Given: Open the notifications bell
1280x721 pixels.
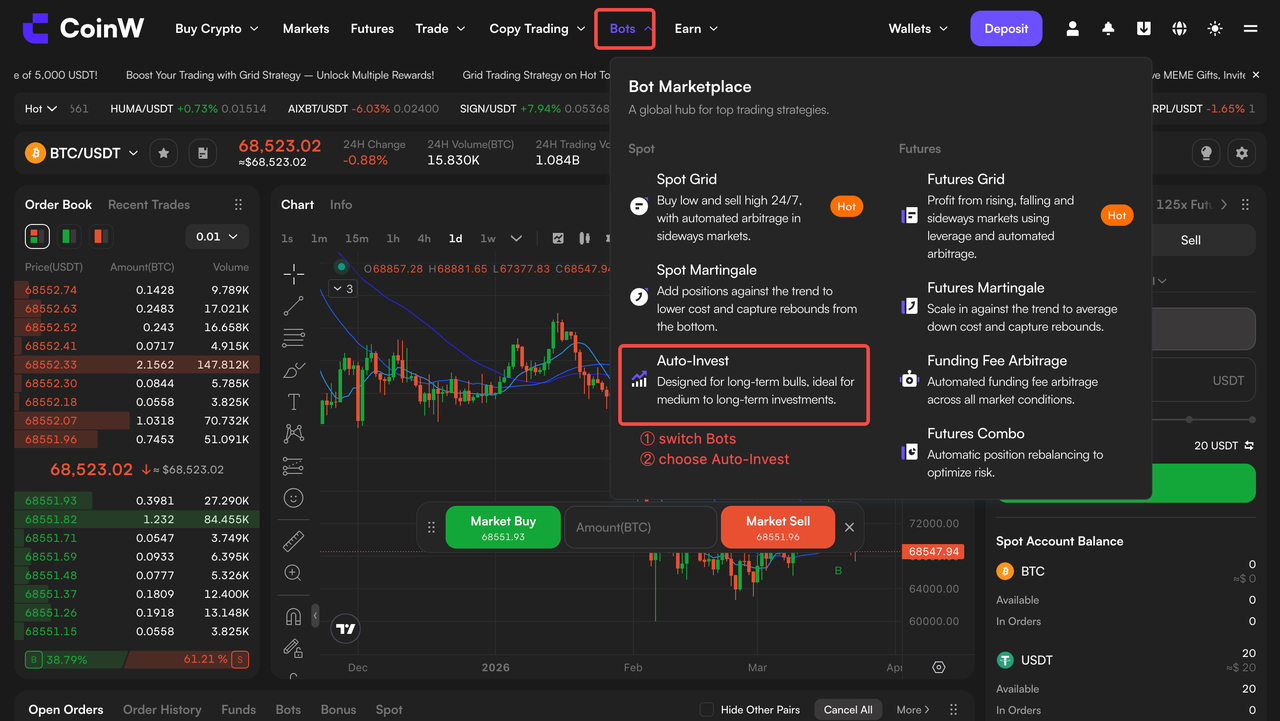Looking at the screenshot, I should 1108,29.
